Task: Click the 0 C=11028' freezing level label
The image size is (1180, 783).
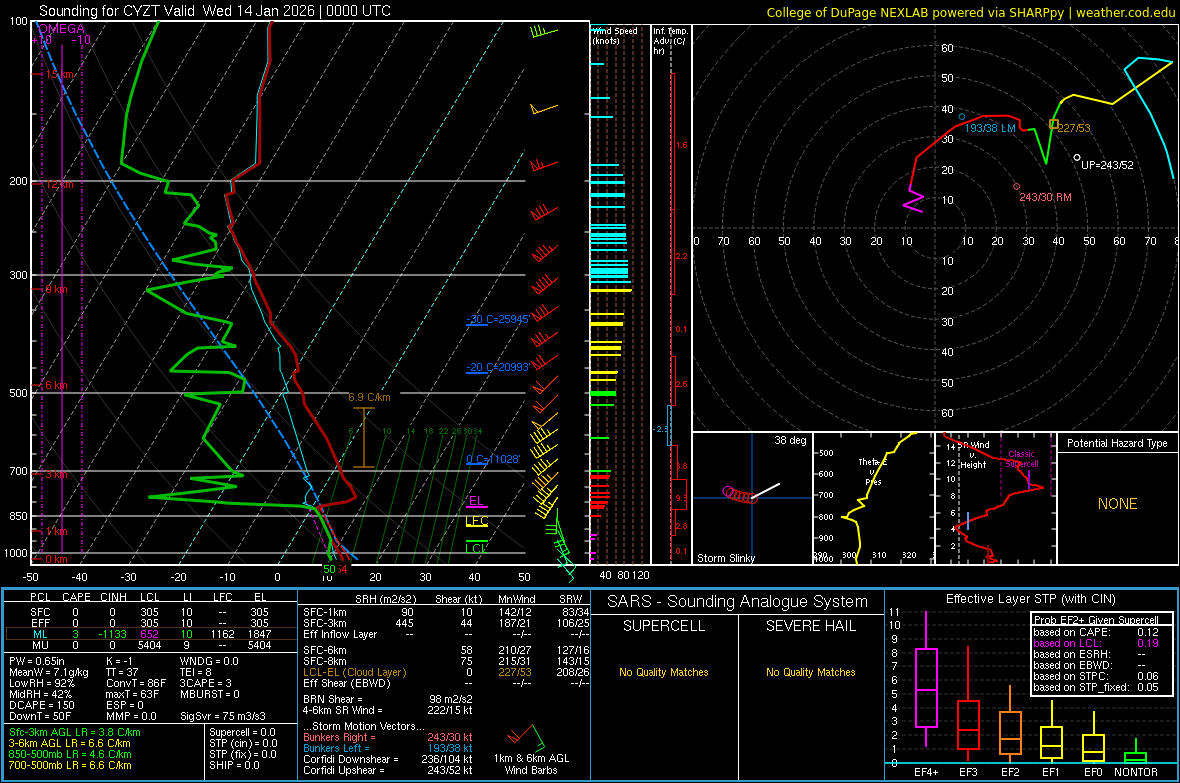Action: (493, 459)
